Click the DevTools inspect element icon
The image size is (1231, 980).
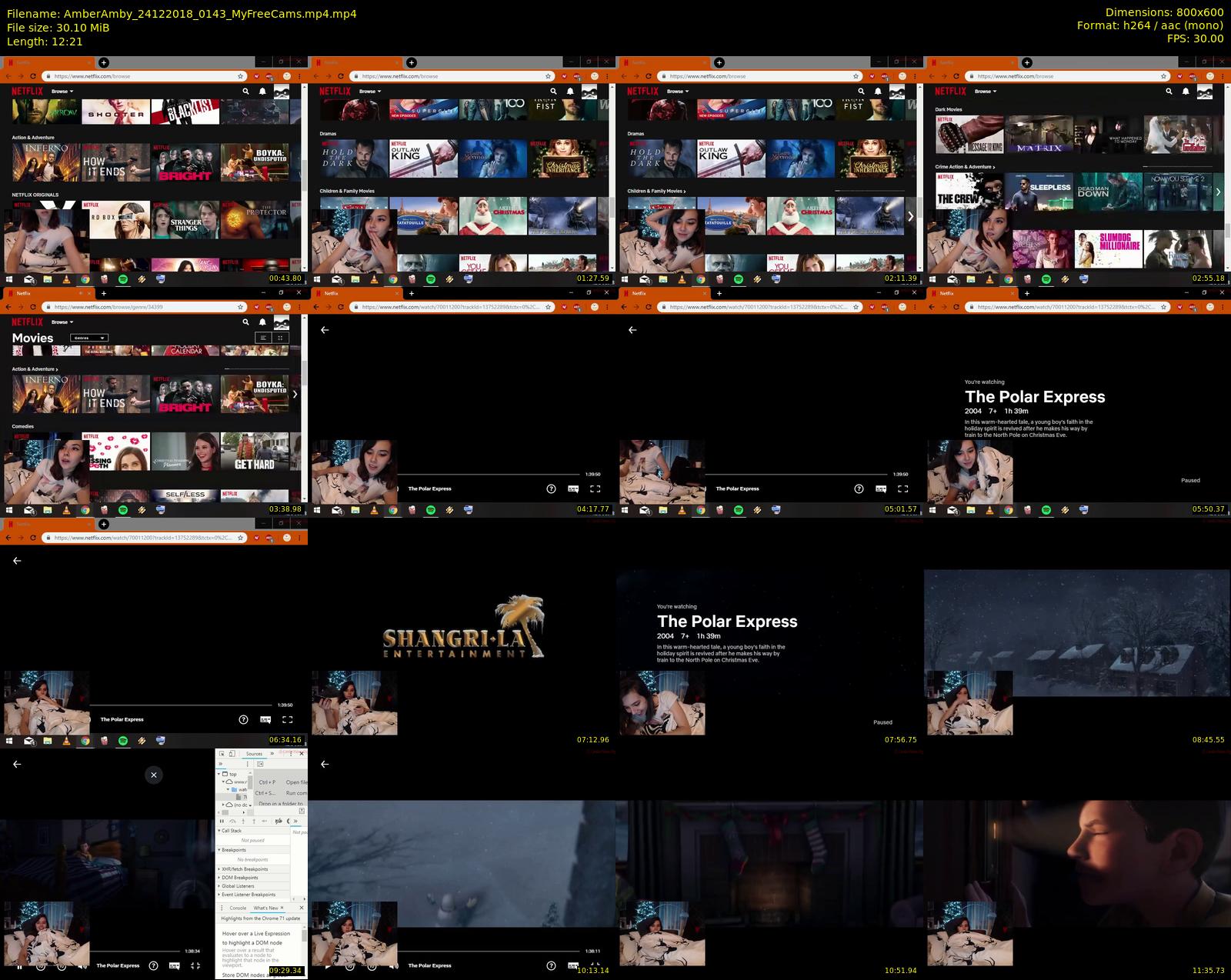tap(222, 754)
